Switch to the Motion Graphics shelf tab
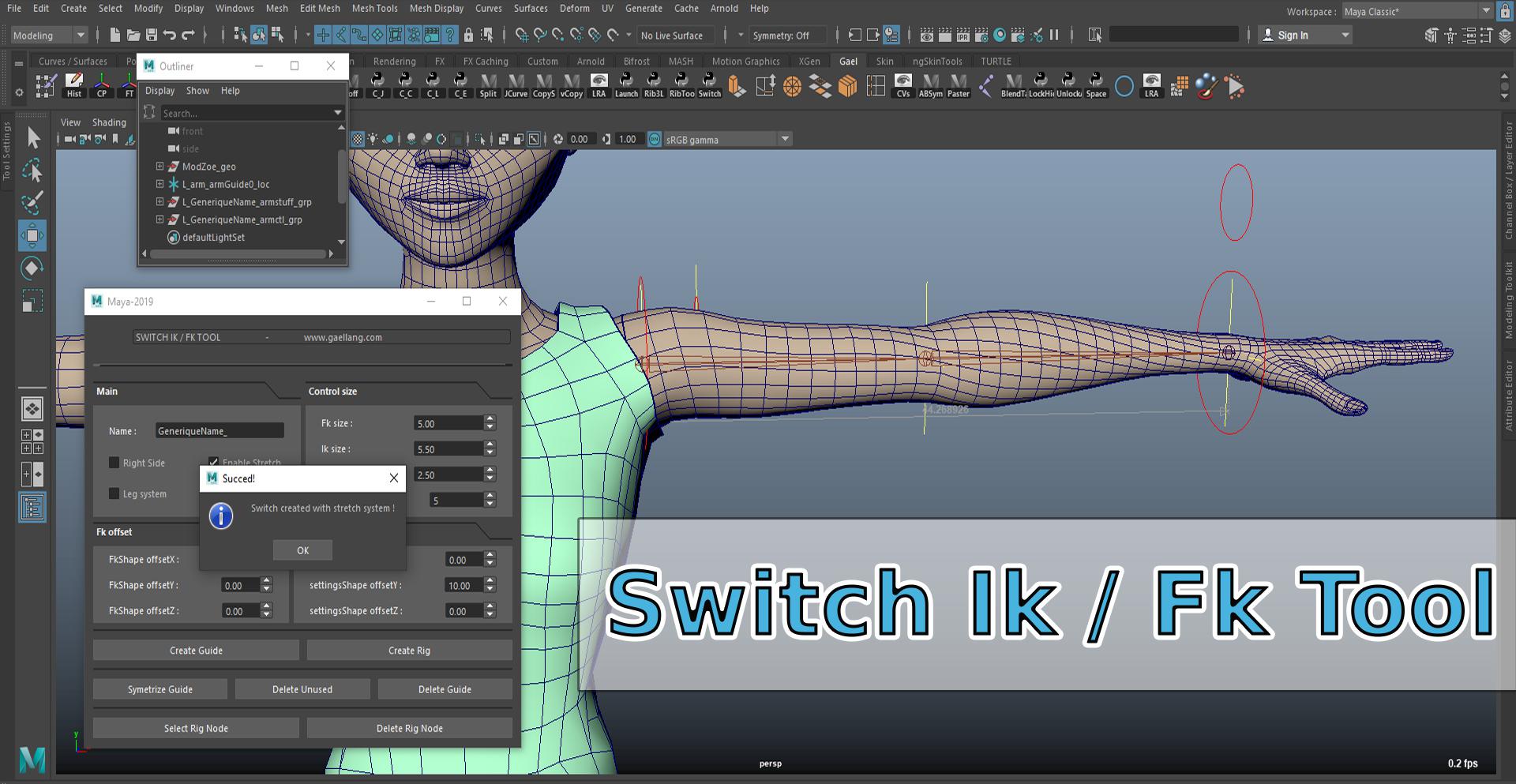 pyautogui.click(x=745, y=62)
